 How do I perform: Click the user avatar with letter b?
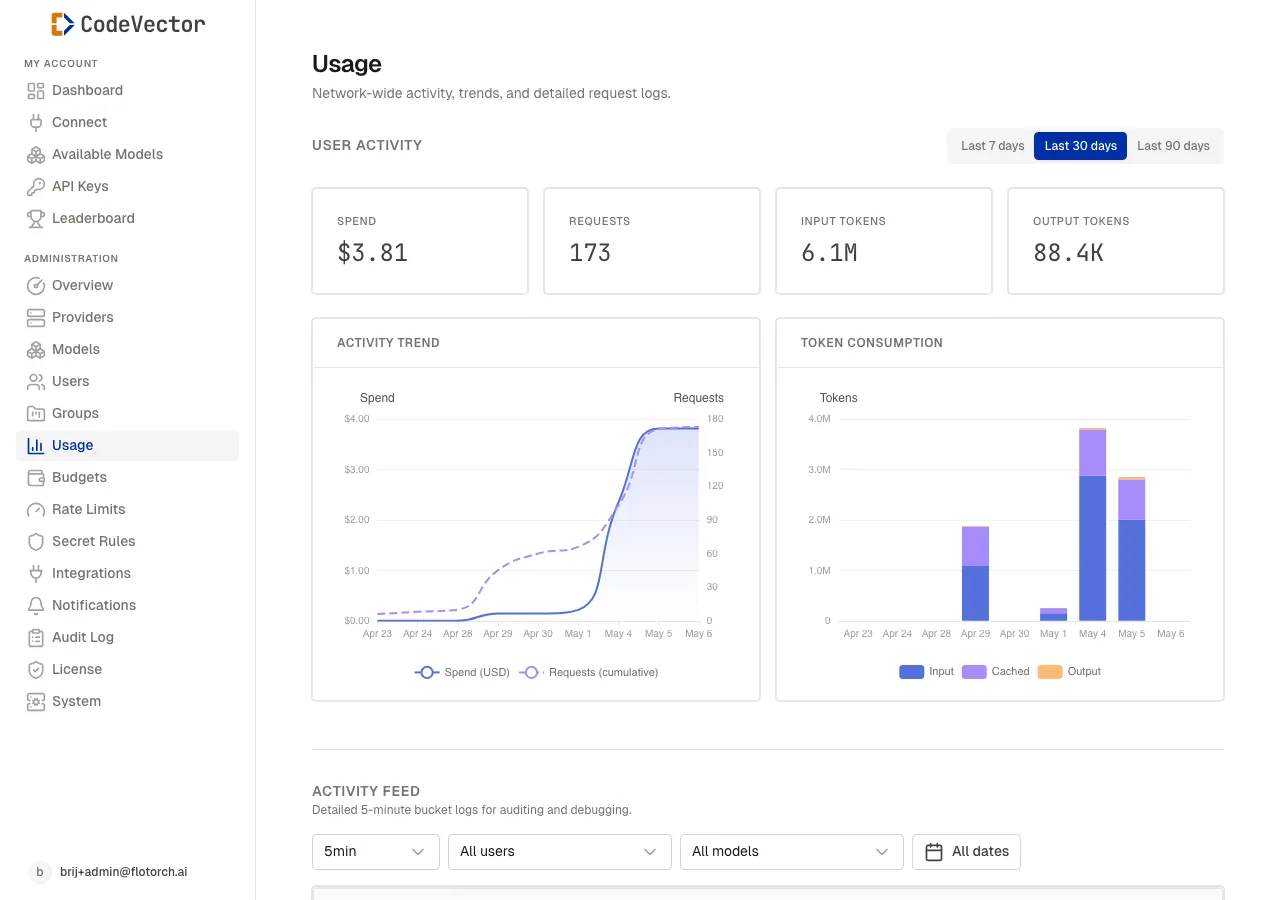tap(40, 872)
